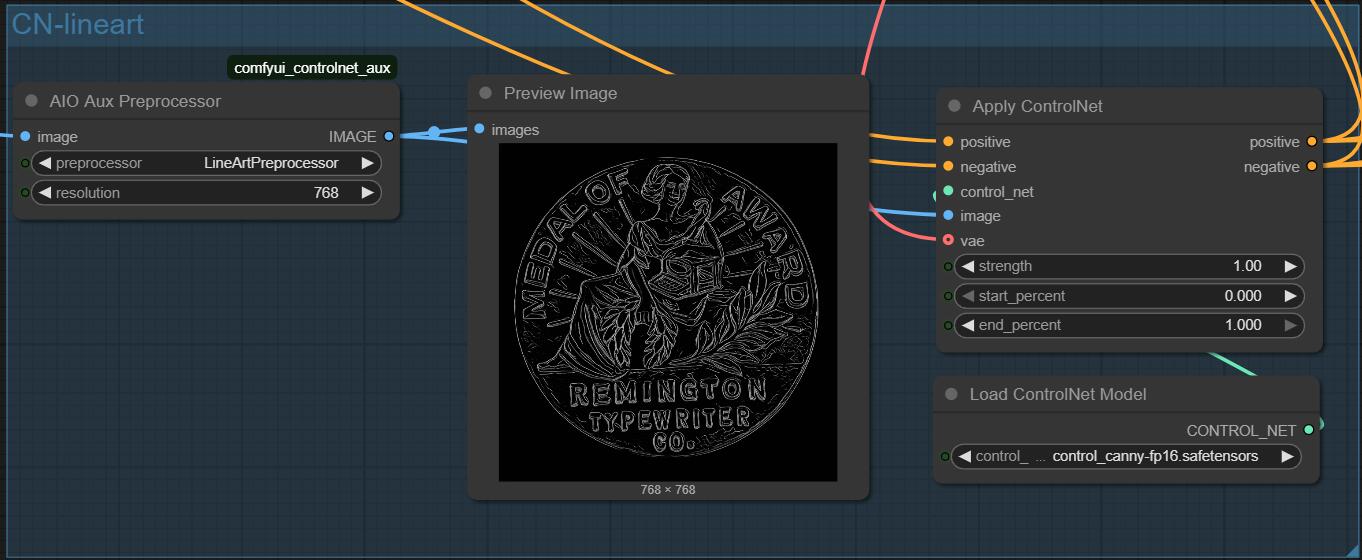Click the images input socket
Viewport: 1362px width, 560px height.
pyautogui.click(x=480, y=129)
